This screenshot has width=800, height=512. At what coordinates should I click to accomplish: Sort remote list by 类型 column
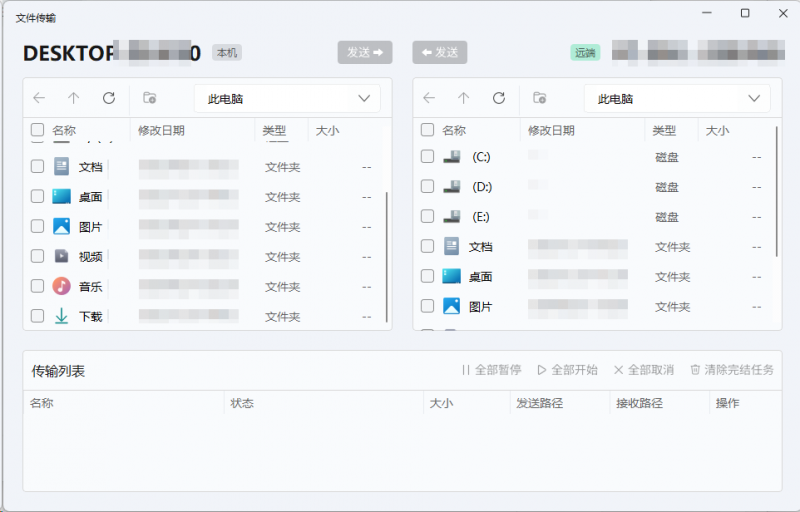pyautogui.click(x=664, y=131)
